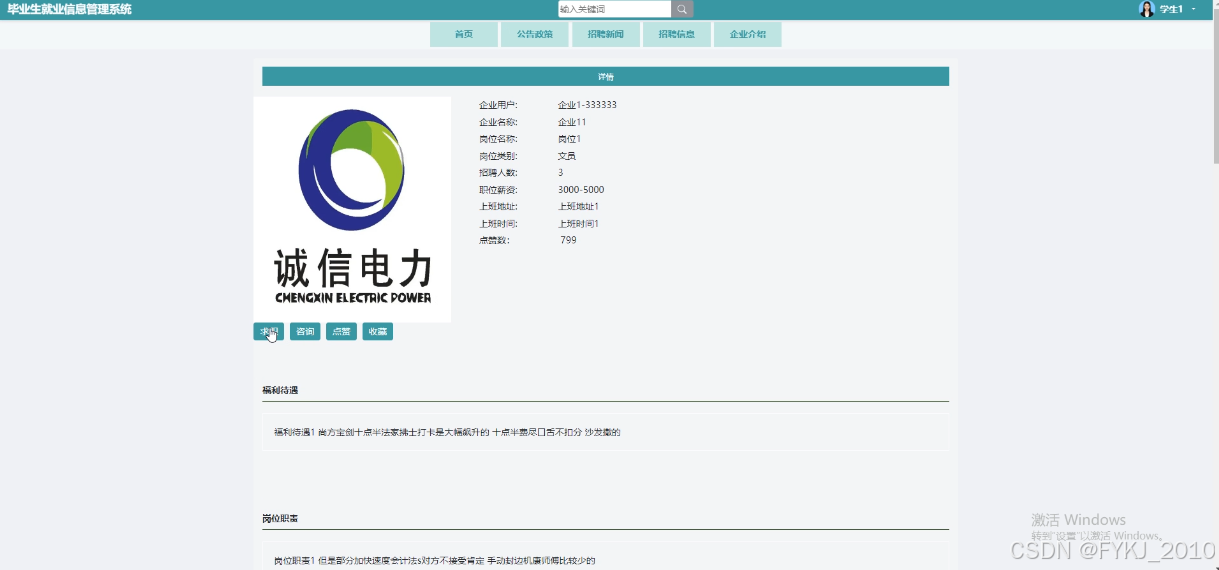Image resolution: width=1219 pixels, height=570 pixels.
Task: Click the 职位薪资 label
Action: click(x=498, y=190)
